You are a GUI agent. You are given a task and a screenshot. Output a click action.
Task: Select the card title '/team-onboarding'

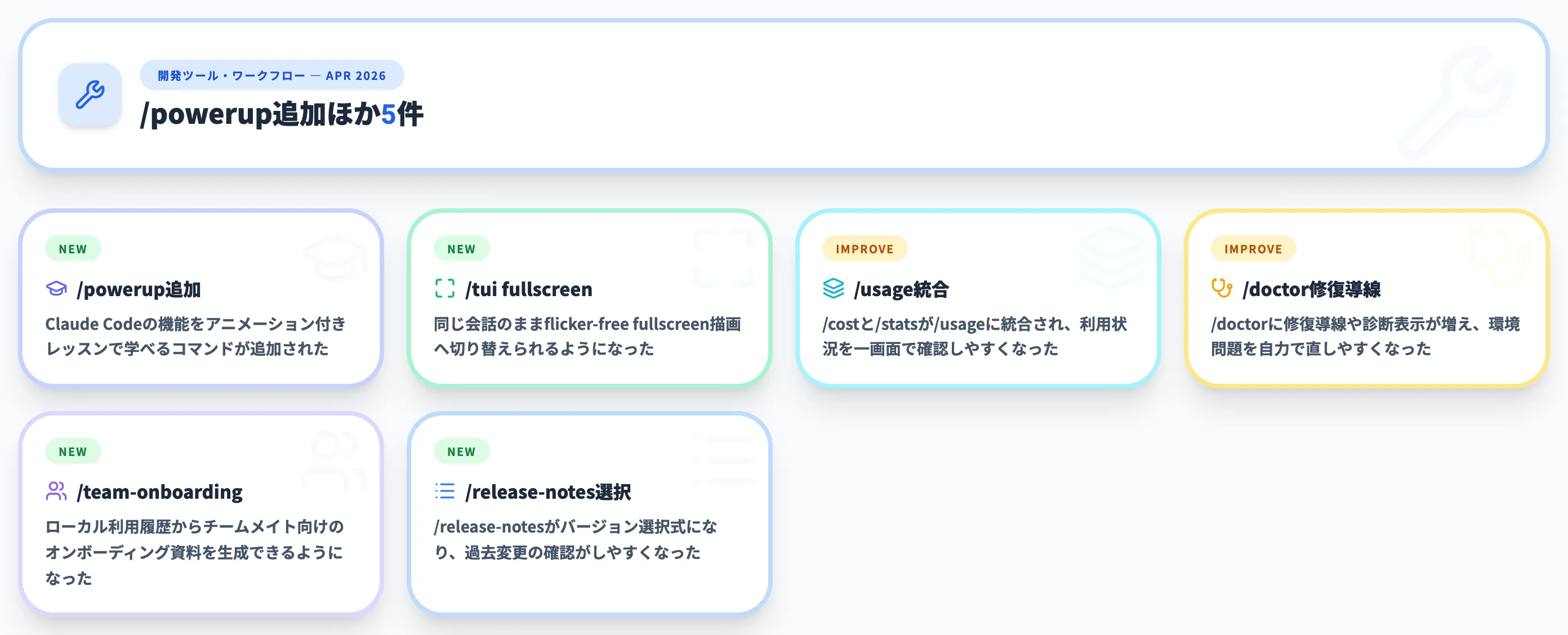click(159, 491)
